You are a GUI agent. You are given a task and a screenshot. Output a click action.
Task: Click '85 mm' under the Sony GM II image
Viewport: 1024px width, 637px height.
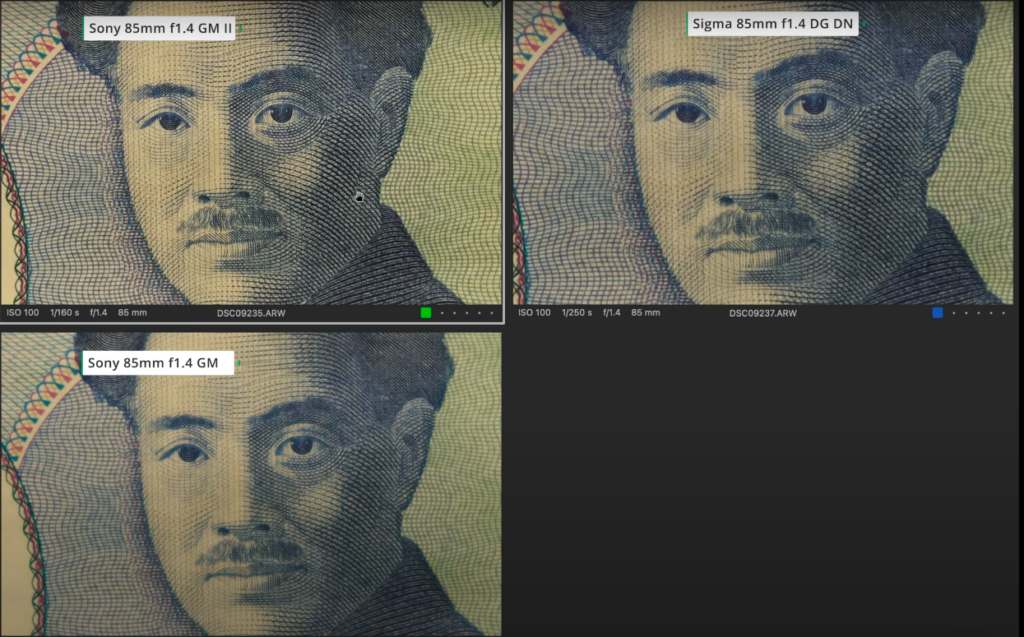coord(133,313)
